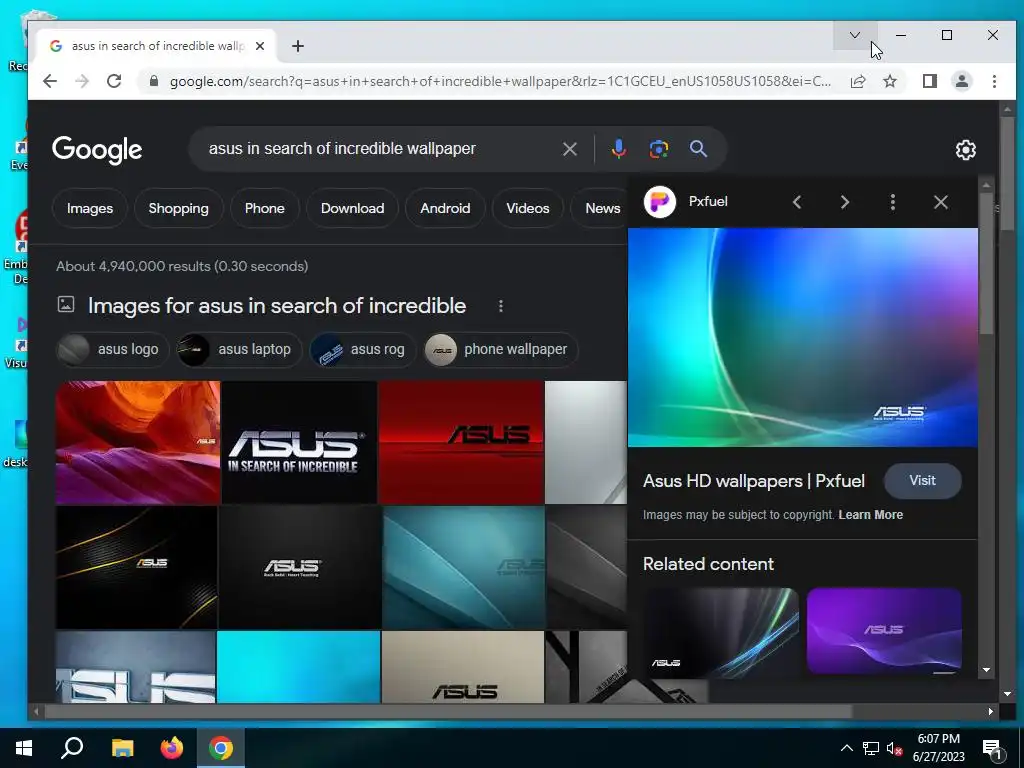Open the beige Asus logo thumbnail
This screenshot has width=1024, height=768.
coord(462,667)
